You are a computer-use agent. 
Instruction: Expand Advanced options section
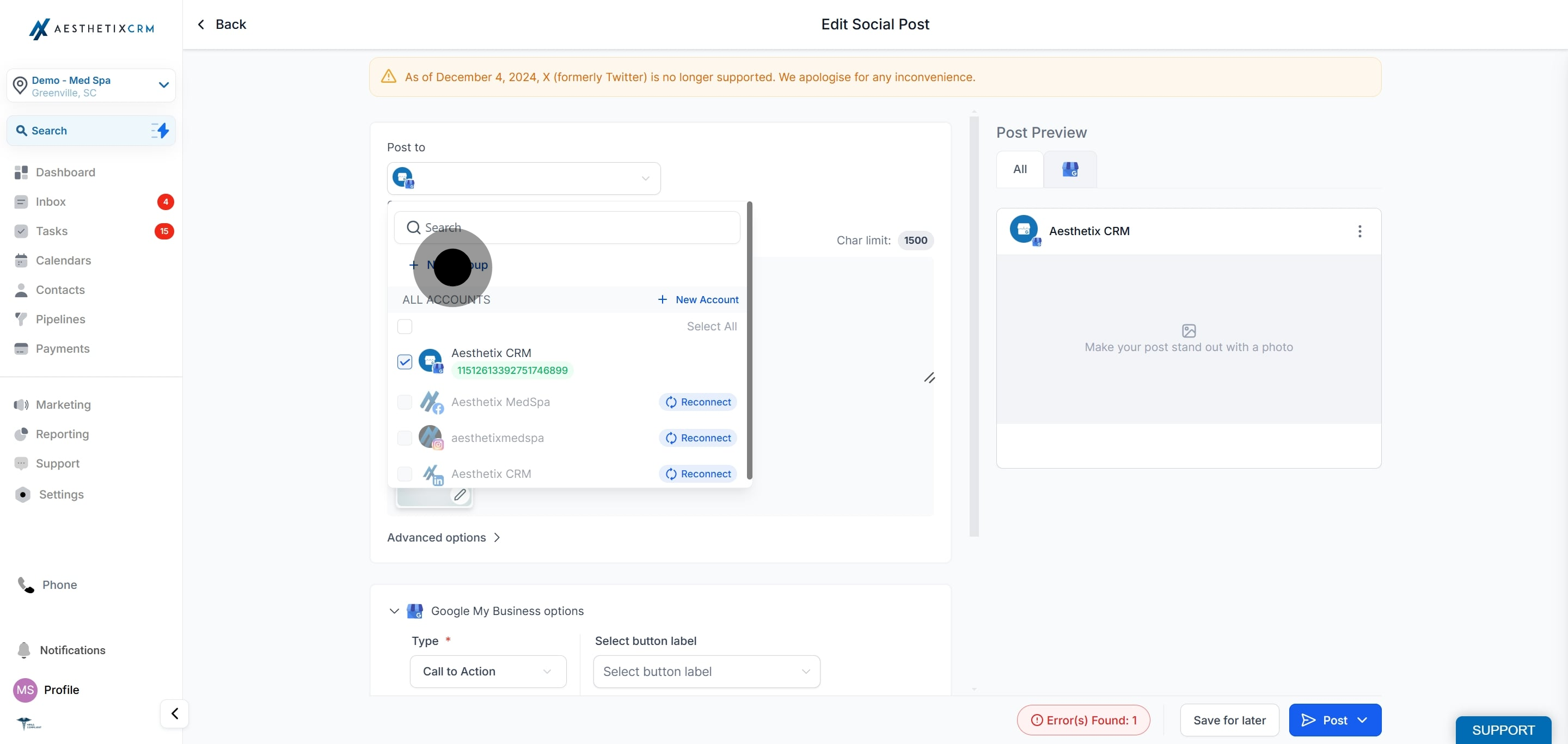(x=444, y=538)
